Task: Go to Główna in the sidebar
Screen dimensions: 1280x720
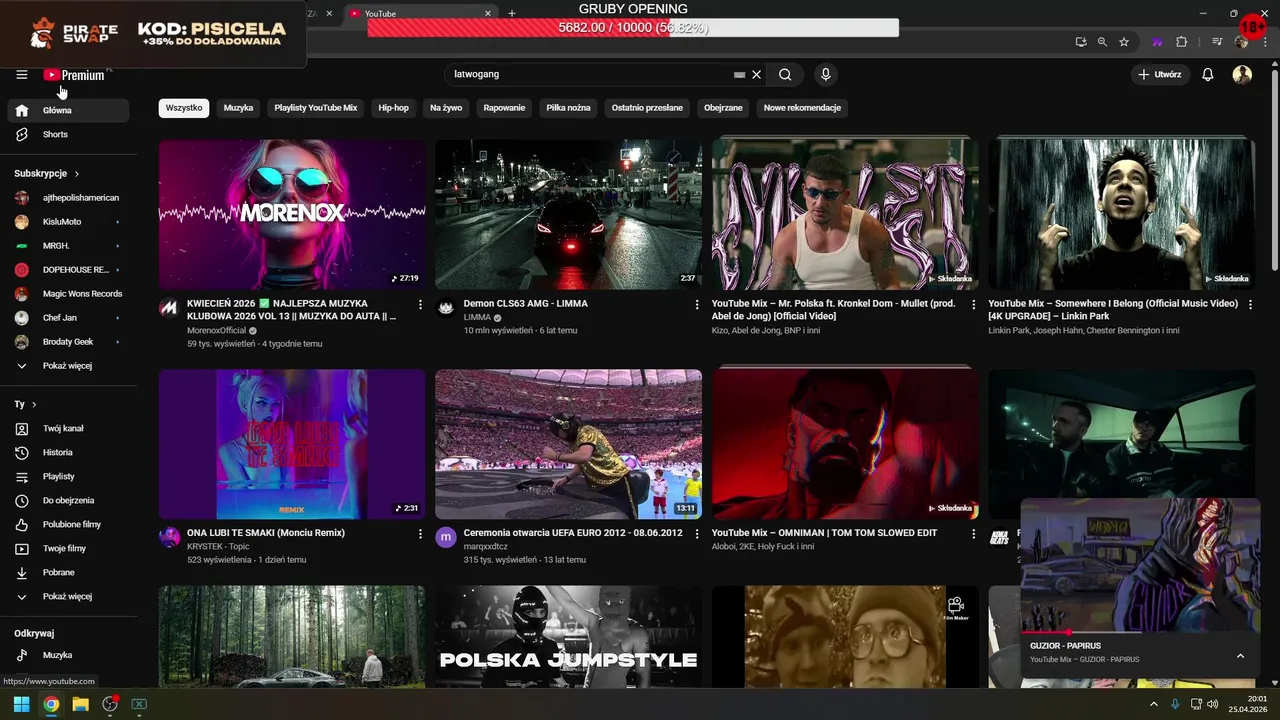Action: click(68, 110)
